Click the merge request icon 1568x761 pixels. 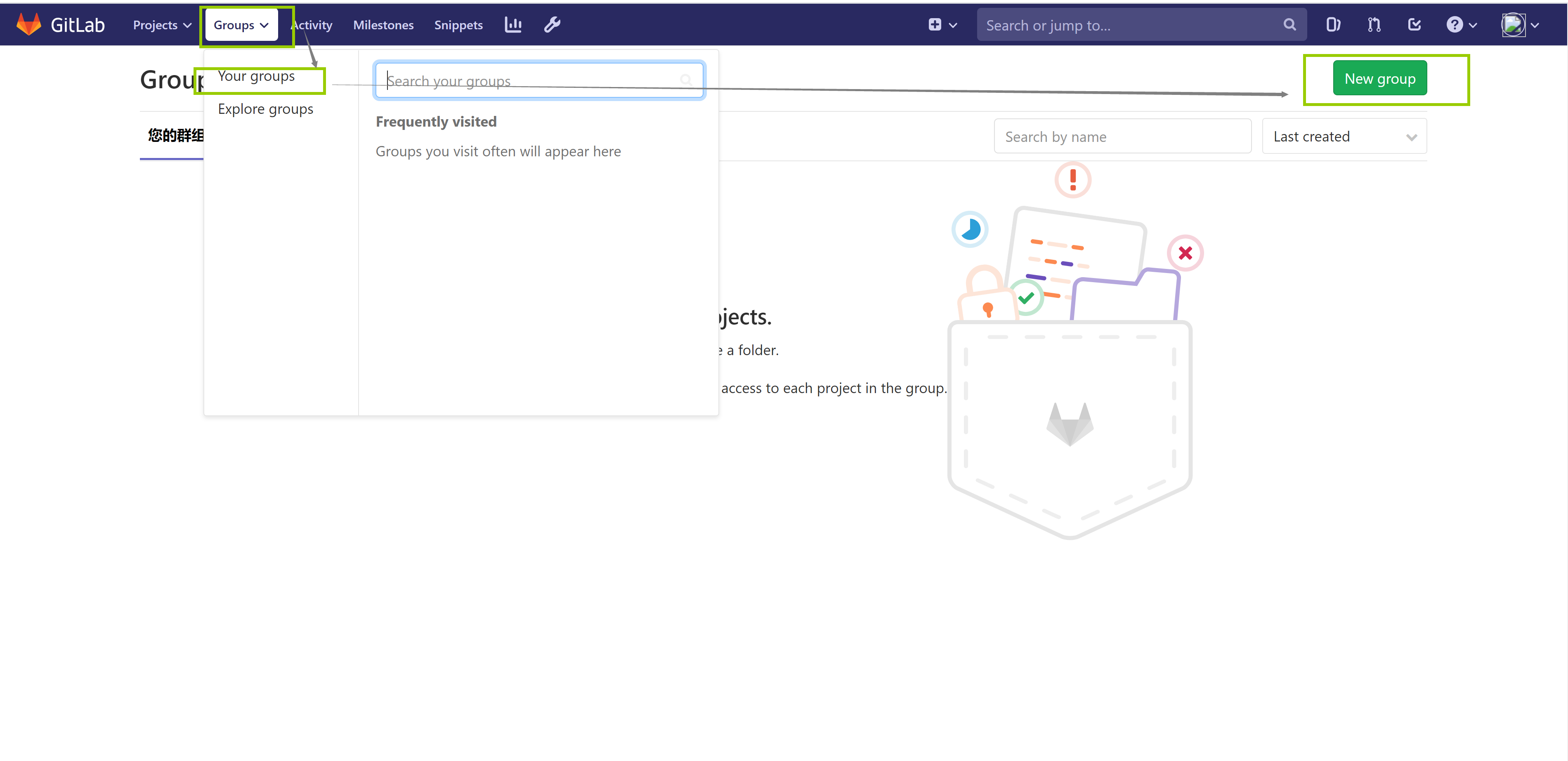pyautogui.click(x=1374, y=25)
